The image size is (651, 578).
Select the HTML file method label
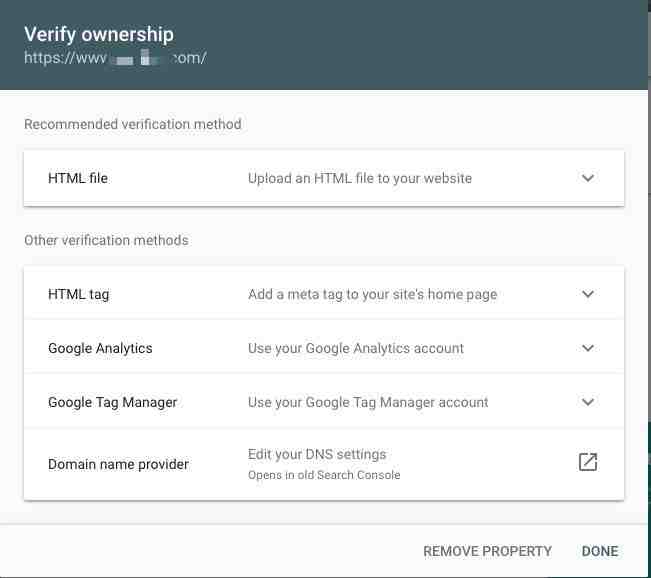(x=78, y=178)
